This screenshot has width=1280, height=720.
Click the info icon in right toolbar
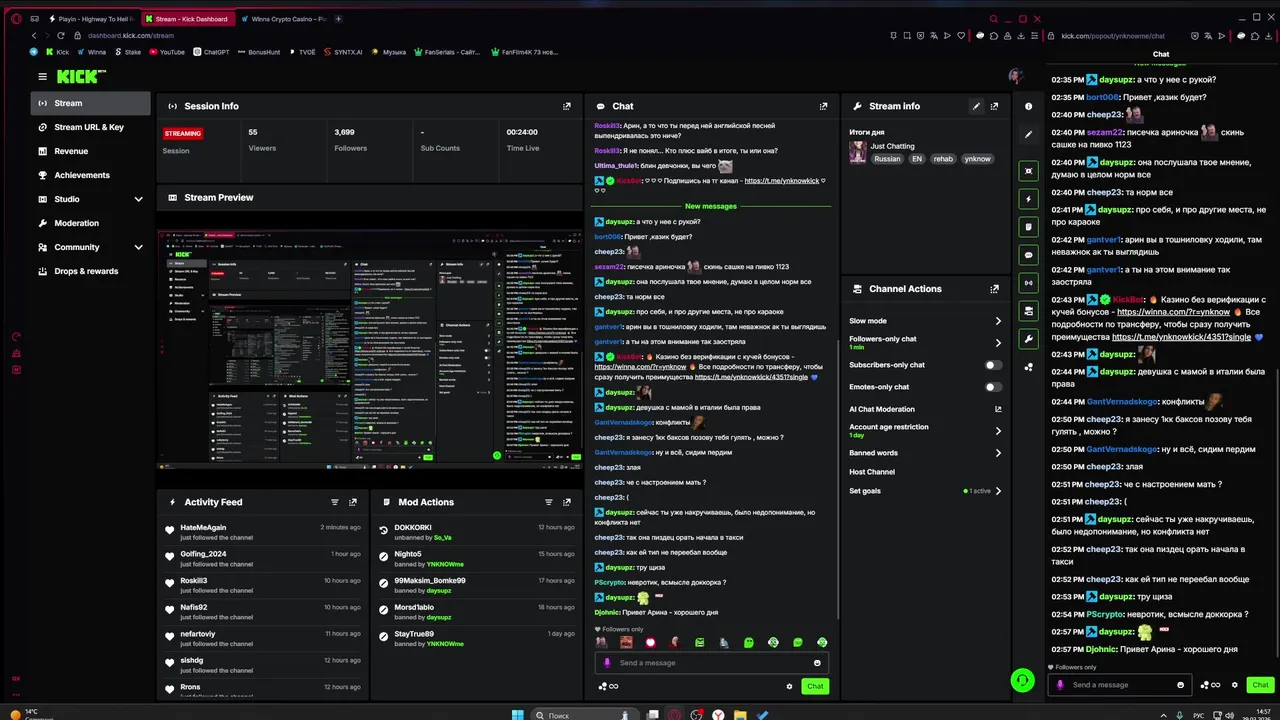1028,106
